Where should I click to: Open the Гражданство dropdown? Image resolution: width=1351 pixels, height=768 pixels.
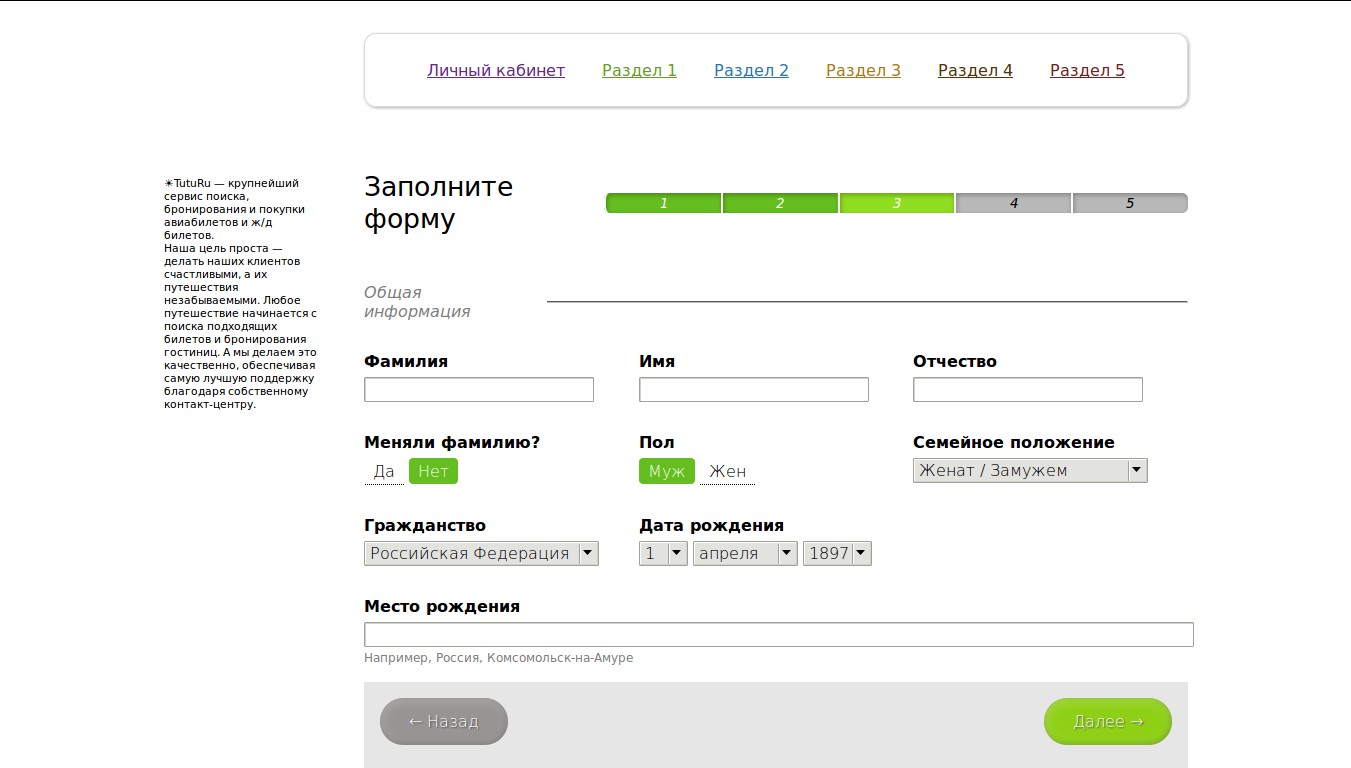point(481,553)
